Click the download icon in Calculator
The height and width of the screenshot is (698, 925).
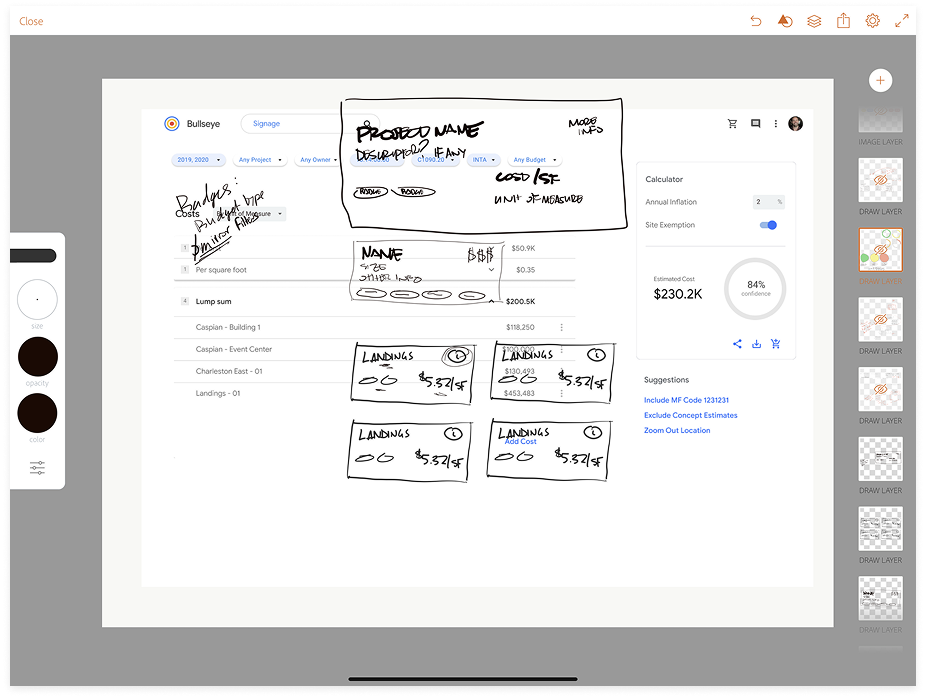[x=756, y=343]
